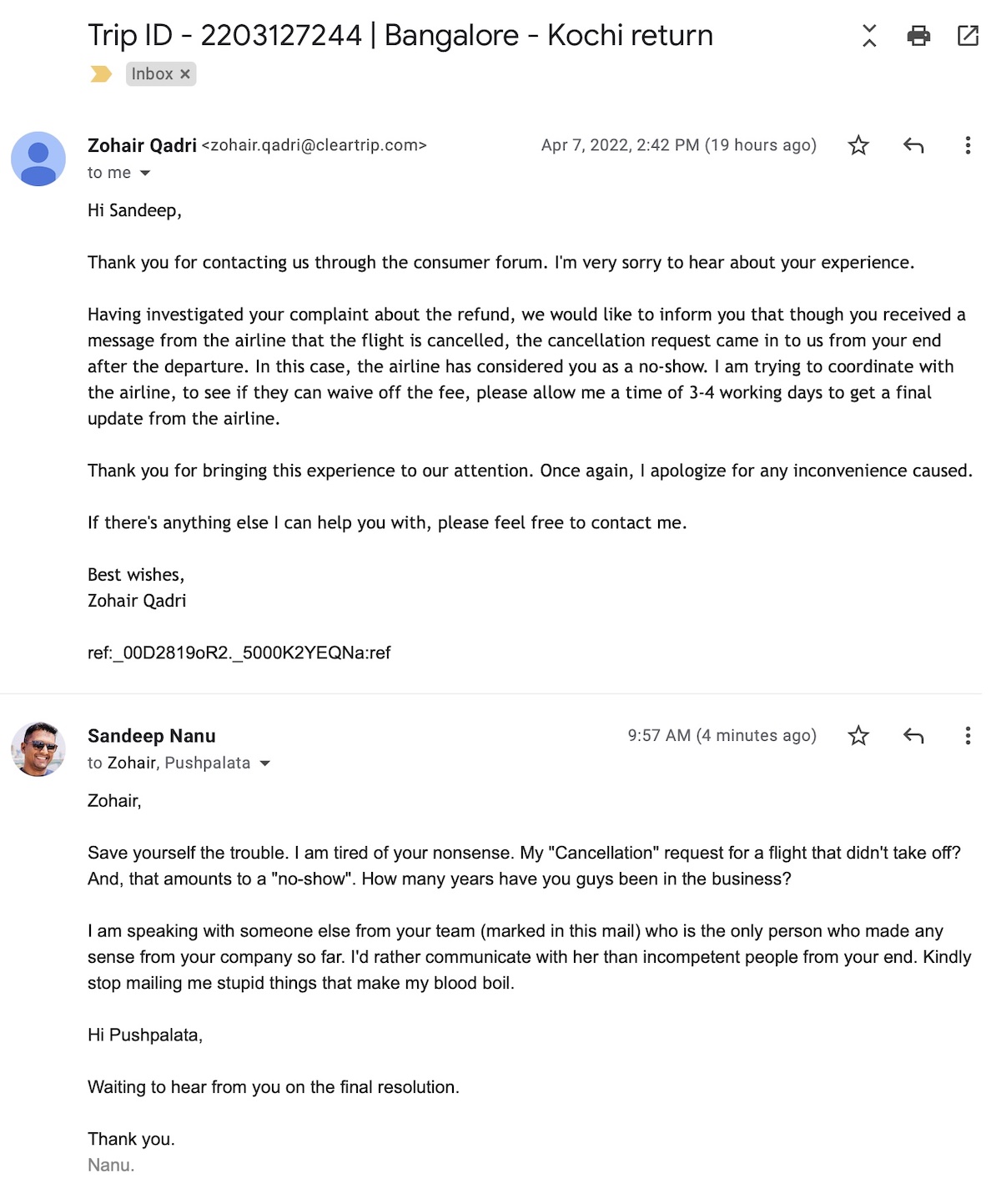Click Sandeep Nanu's profile photo
This screenshot has height=1204, width=1001.
(38, 749)
